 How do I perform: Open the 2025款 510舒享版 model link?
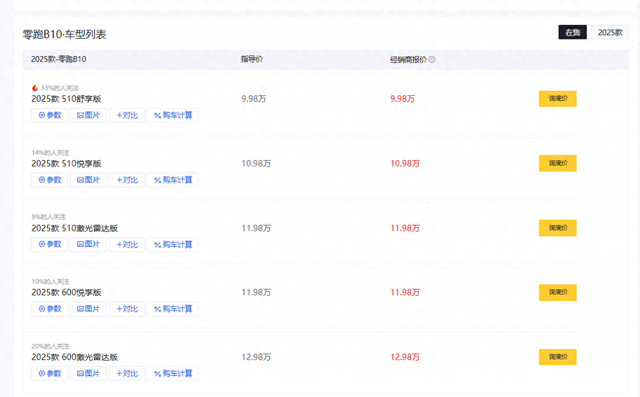[66, 99]
